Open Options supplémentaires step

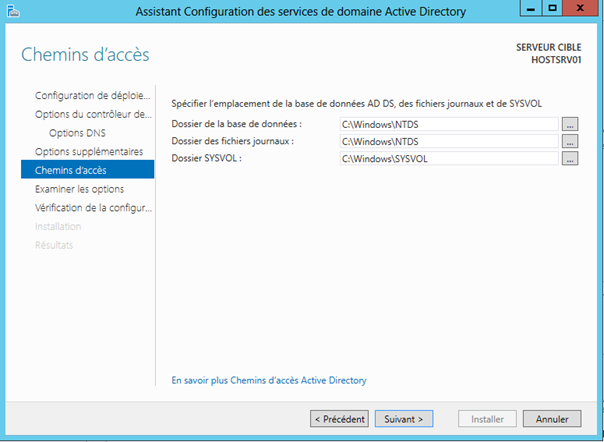coord(88,152)
